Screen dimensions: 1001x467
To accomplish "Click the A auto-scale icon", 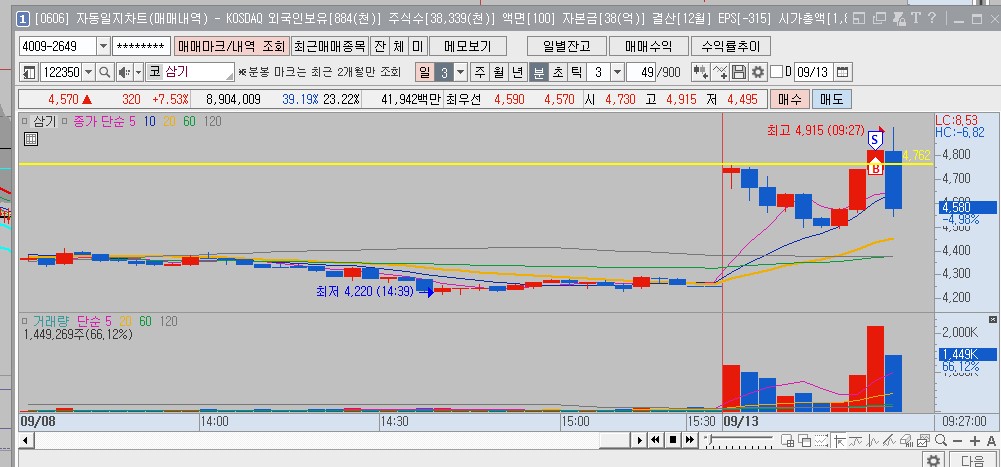I will tap(991, 441).
